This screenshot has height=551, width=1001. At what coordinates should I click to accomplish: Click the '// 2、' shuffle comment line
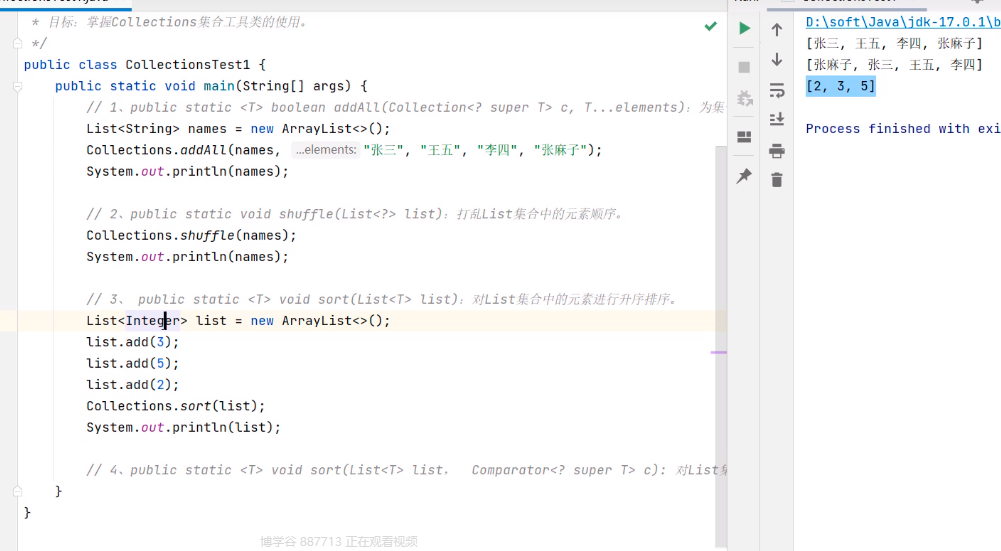[x=355, y=214]
